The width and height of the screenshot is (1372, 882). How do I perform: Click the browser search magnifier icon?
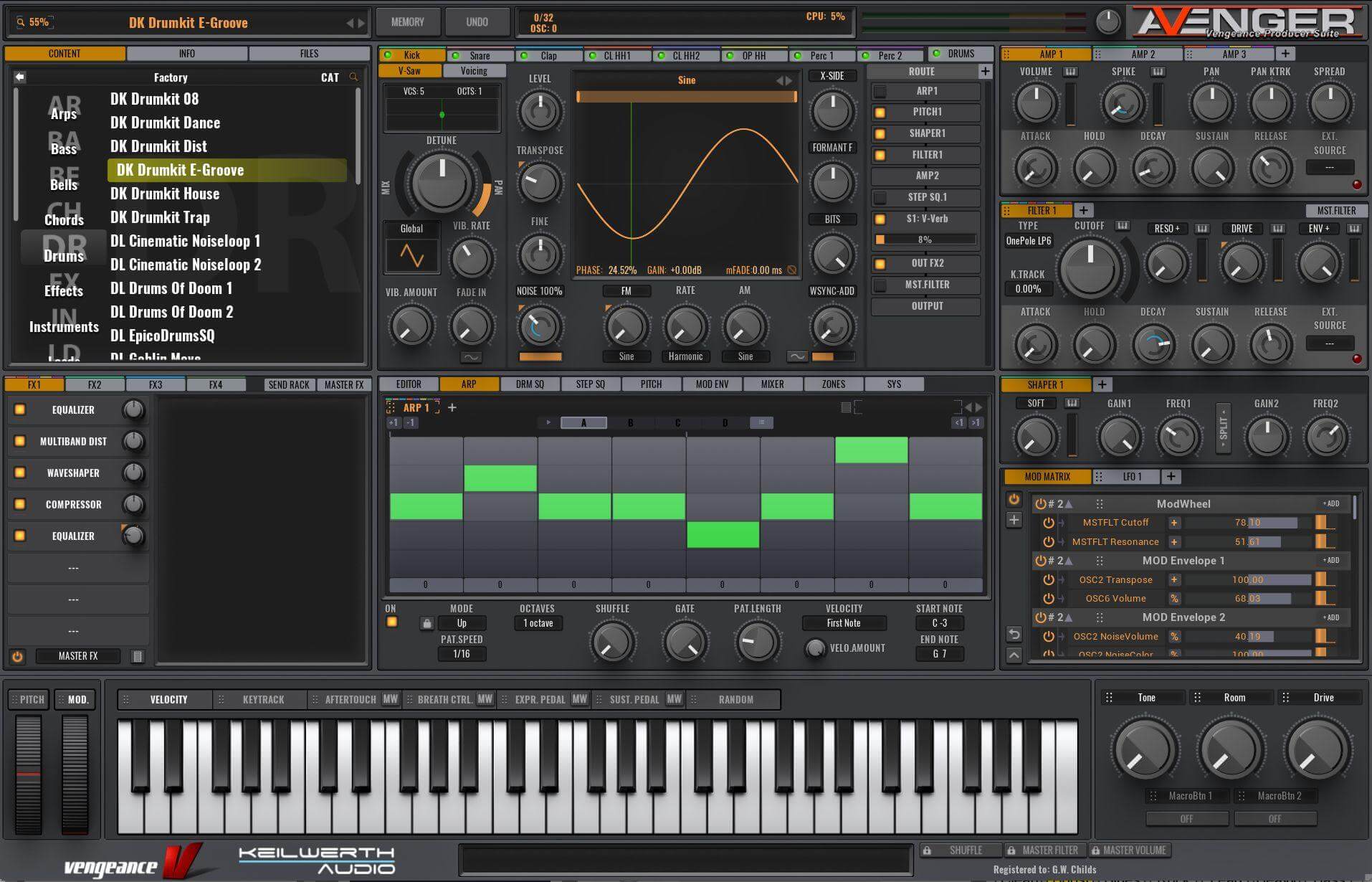(353, 77)
